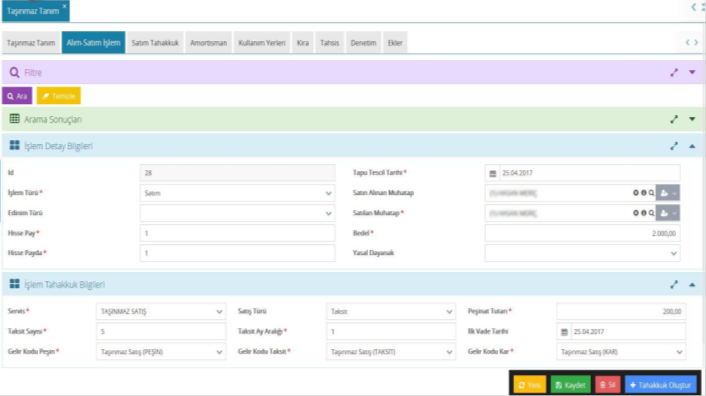Go to the Amortisman tab

tap(208, 43)
